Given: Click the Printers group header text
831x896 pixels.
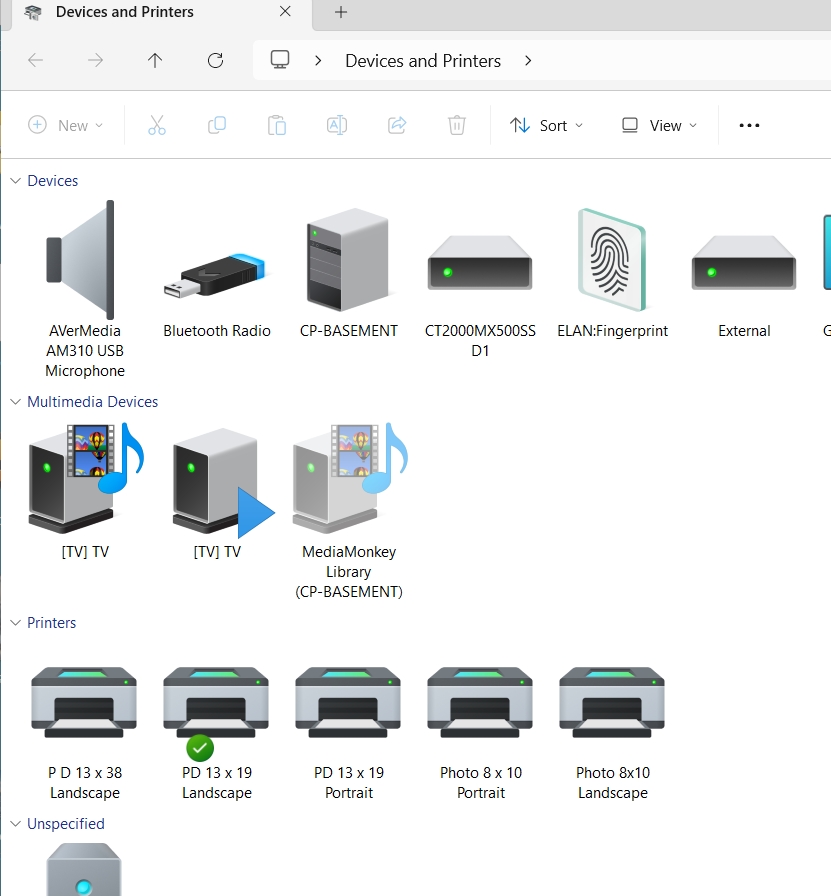Looking at the screenshot, I should pos(51,623).
